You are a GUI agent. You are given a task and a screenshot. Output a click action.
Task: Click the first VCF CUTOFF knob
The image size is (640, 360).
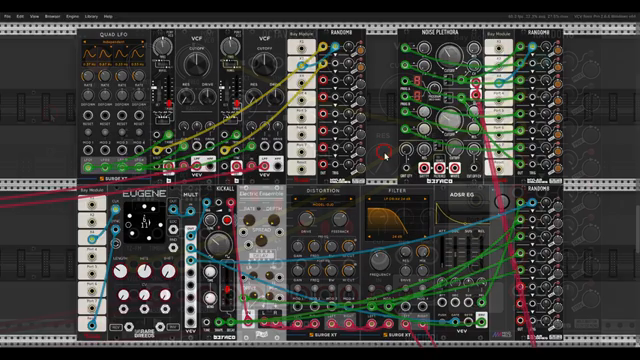(197, 64)
